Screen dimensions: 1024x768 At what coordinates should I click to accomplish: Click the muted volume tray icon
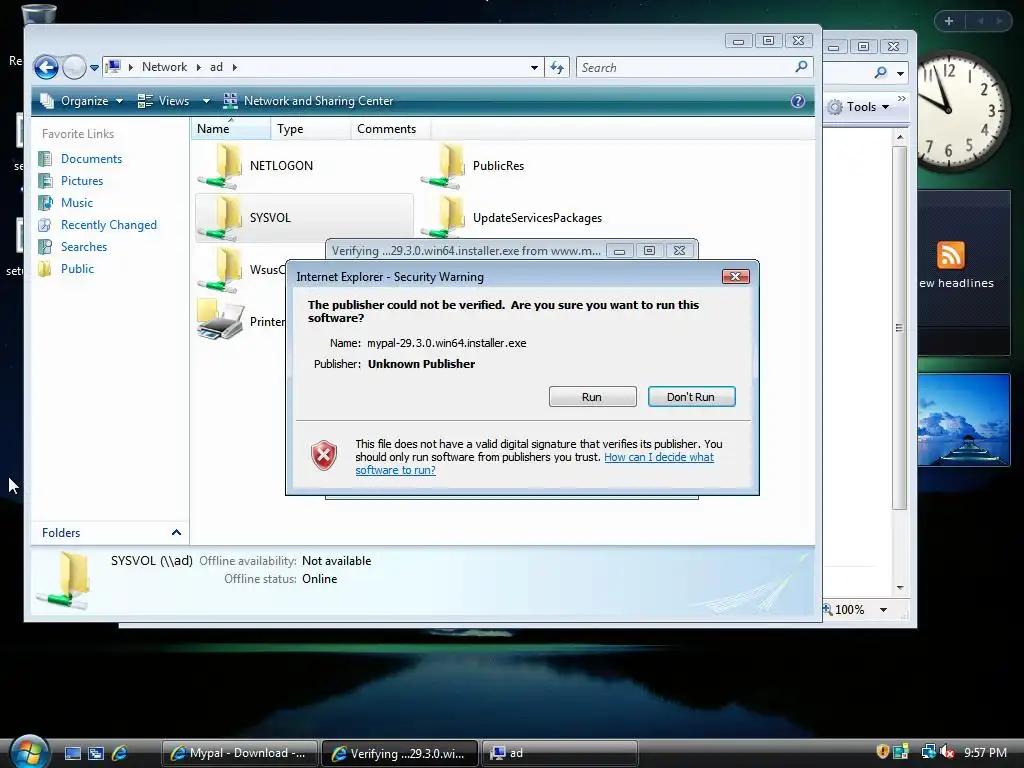(x=946, y=752)
